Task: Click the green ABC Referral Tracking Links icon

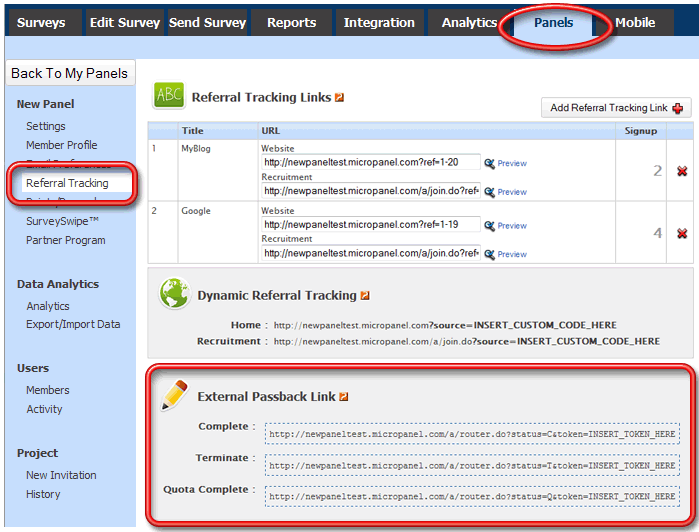Action: click(x=169, y=95)
